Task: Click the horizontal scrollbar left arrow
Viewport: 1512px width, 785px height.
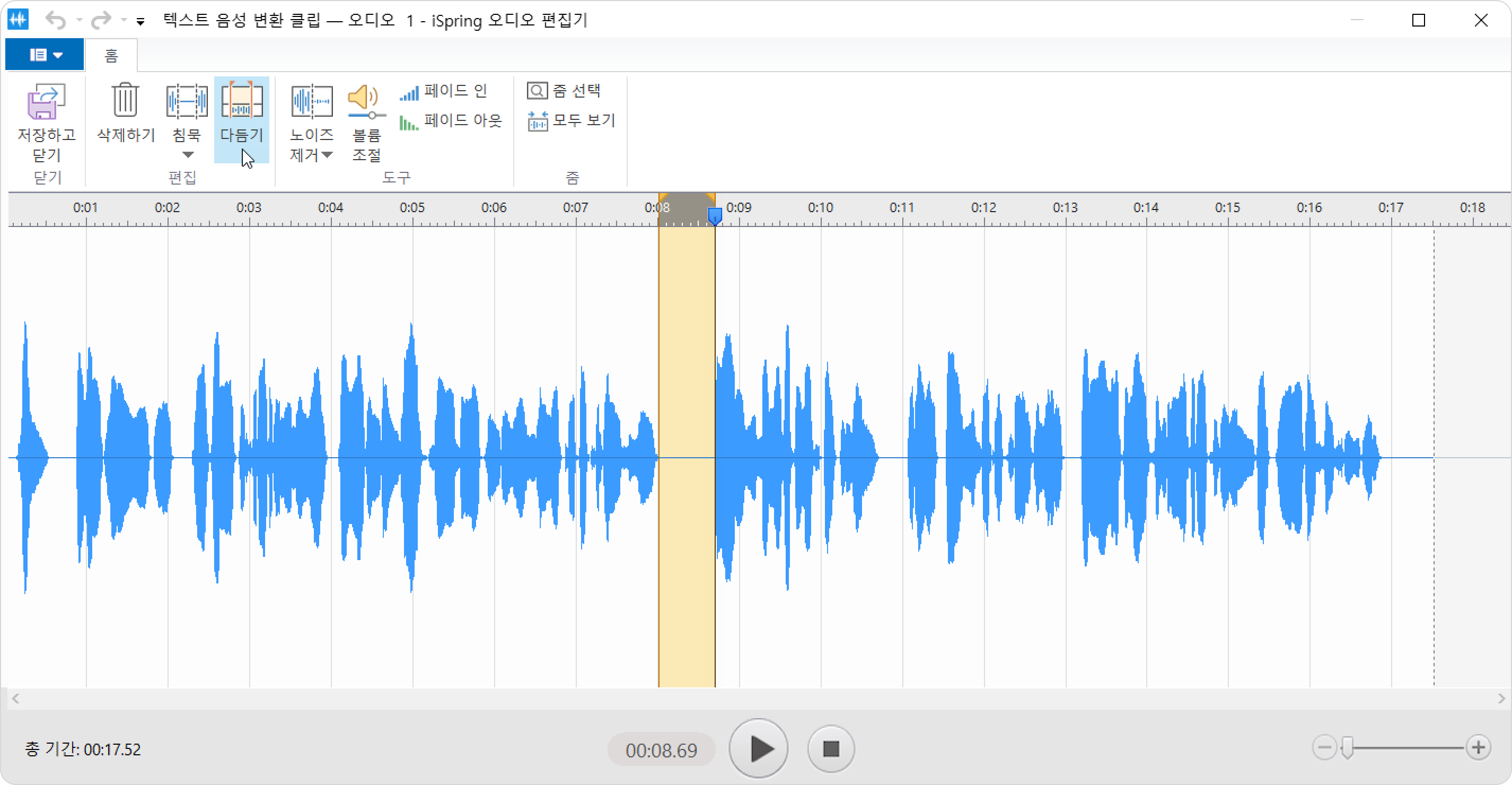Action: (16, 698)
